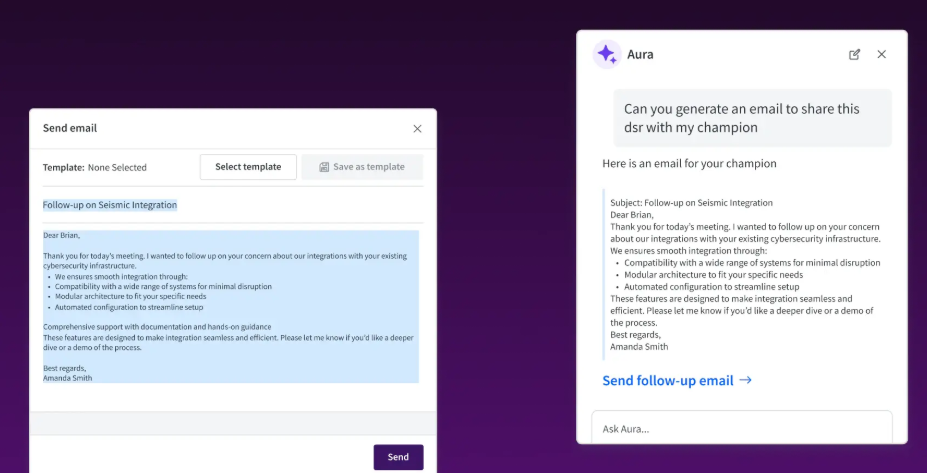Click the Save as template button

pyautogui.click(x=362, y=167)
